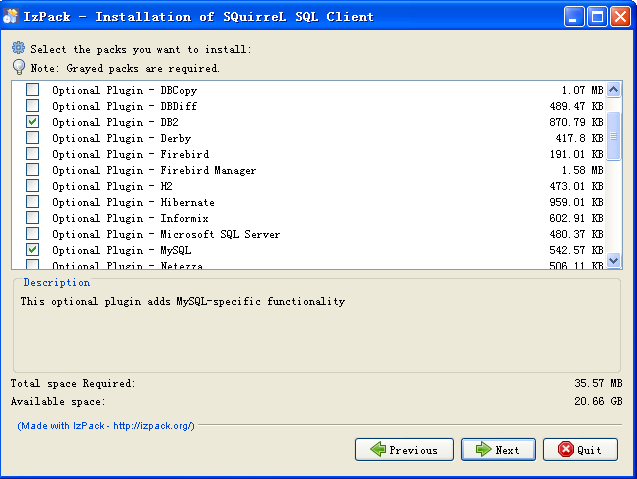Select the 'Optional Plugin - Microsoft SQL Server' text
The image size is (637, 479).
point(166,234)
